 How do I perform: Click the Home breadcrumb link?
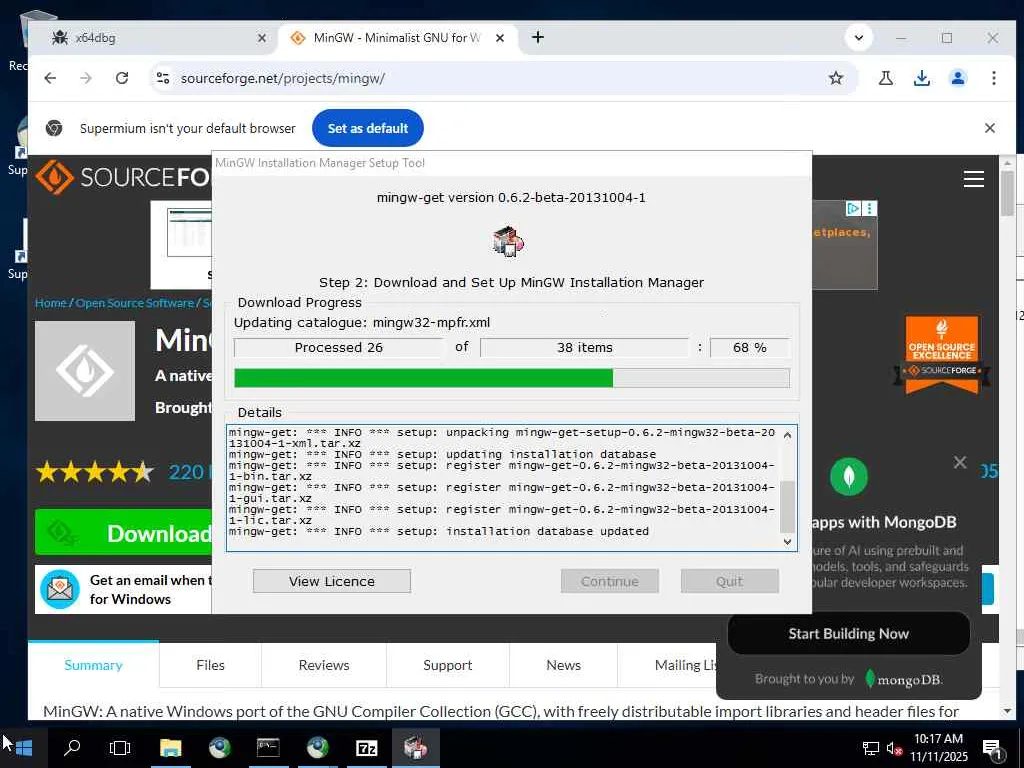pos(50,303)
